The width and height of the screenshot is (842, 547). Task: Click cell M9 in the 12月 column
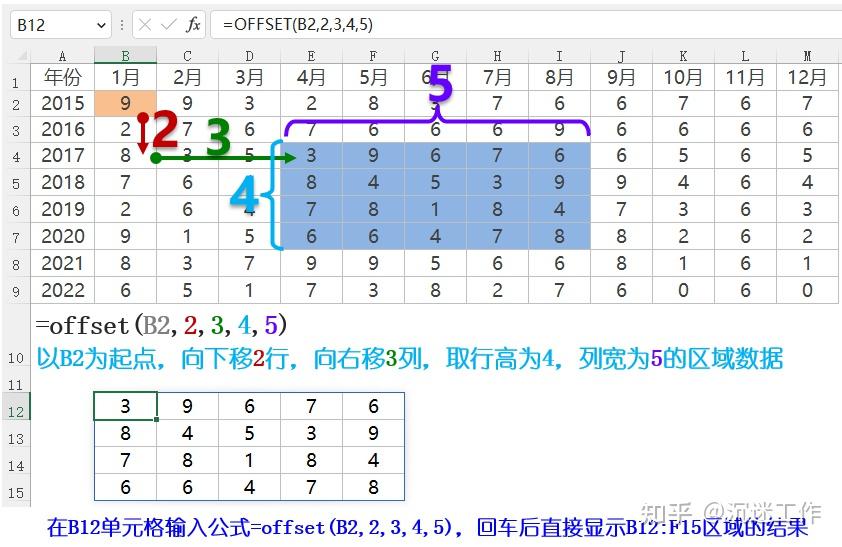tap(808, 290)
